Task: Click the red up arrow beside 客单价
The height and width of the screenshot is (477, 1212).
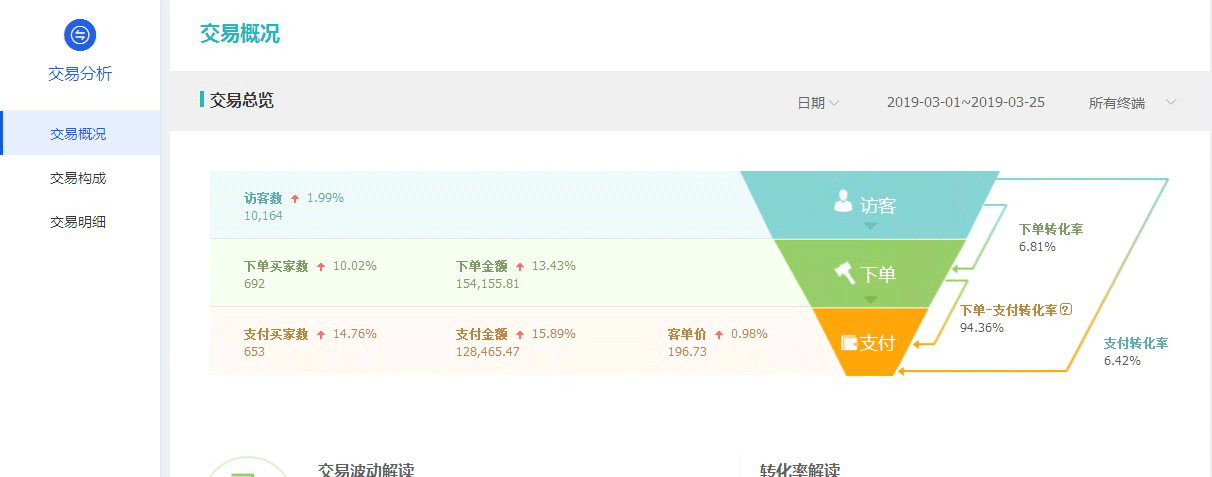Action: (x=719, y=335)
